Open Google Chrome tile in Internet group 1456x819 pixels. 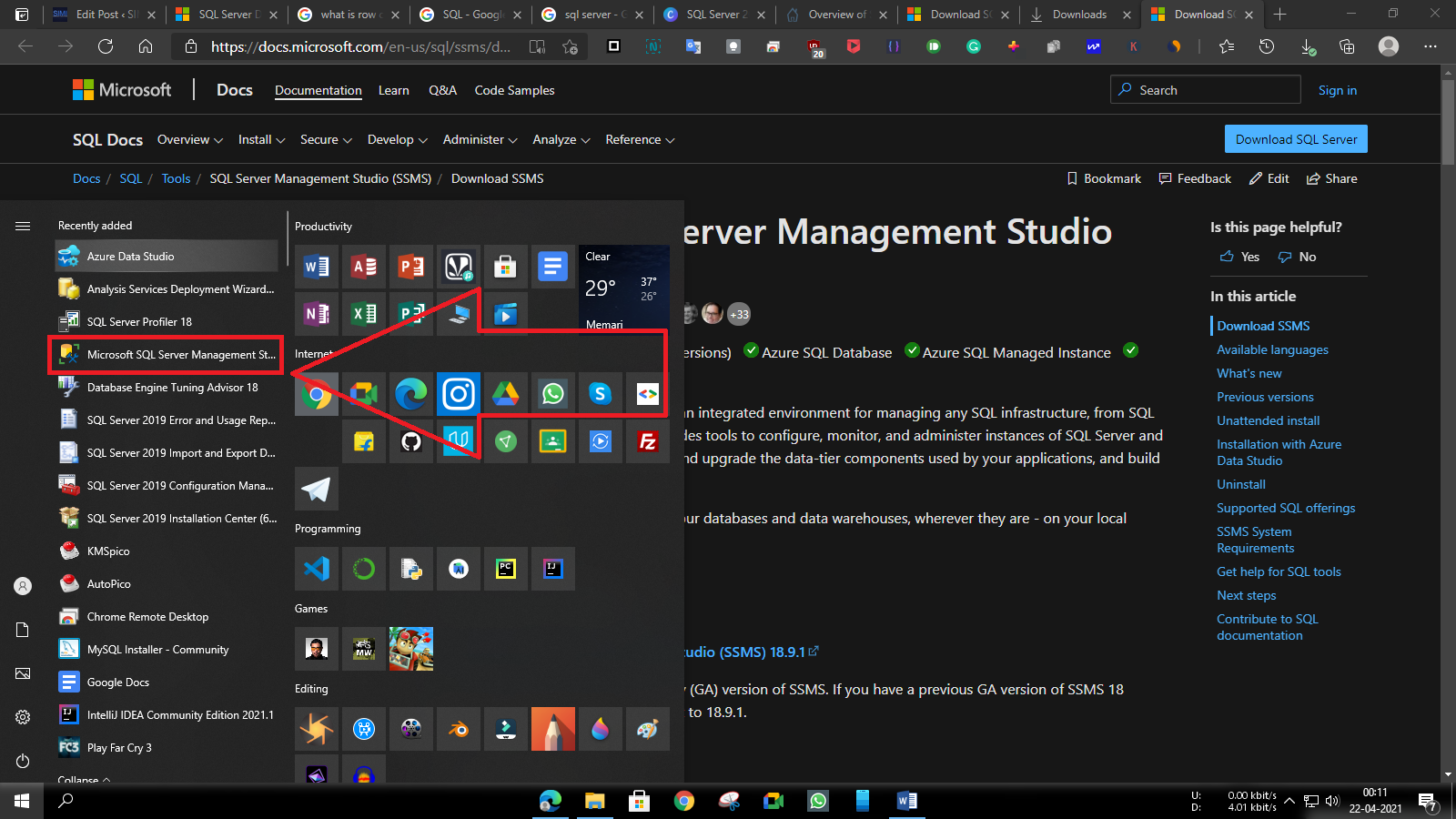coord(317,394)
